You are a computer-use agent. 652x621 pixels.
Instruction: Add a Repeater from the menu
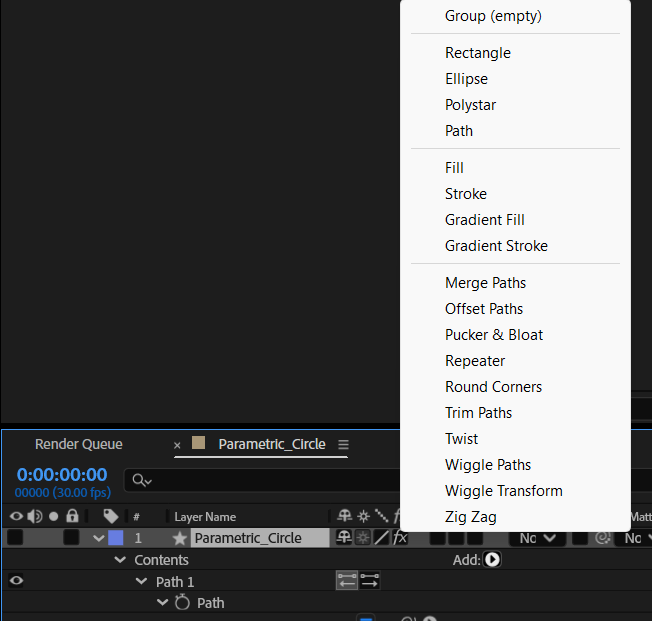475,361
